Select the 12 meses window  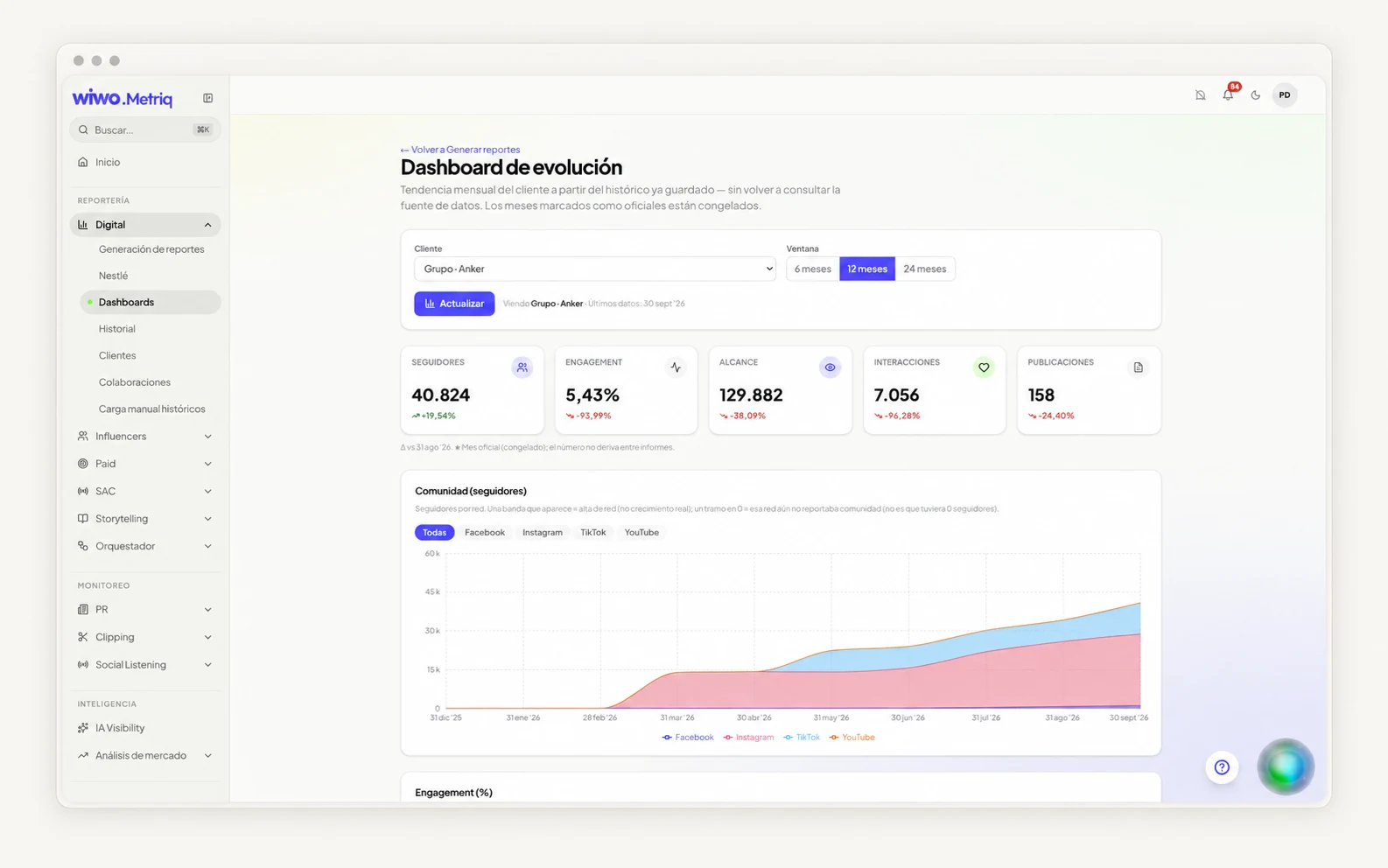pyautogui.click(x=866, y=269)
